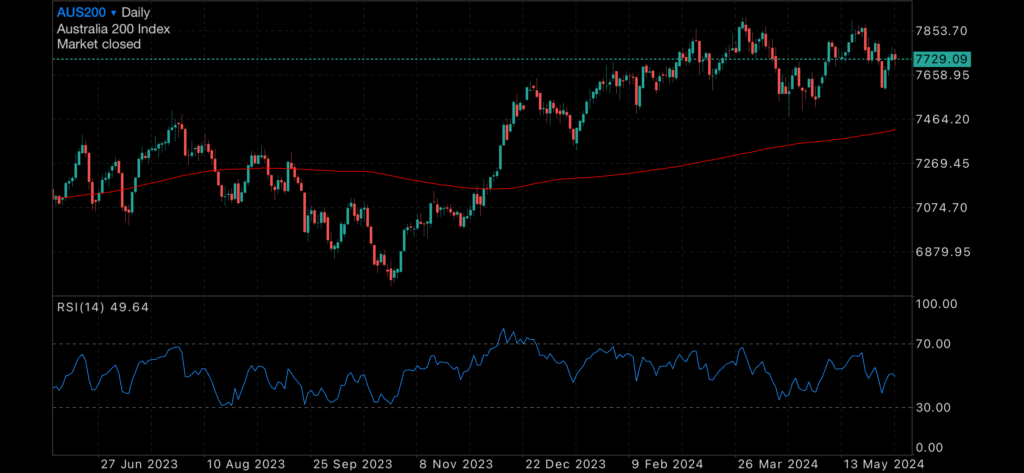Click the 6879.95 price axis label

pyautogui.click(x=942, y=252)
